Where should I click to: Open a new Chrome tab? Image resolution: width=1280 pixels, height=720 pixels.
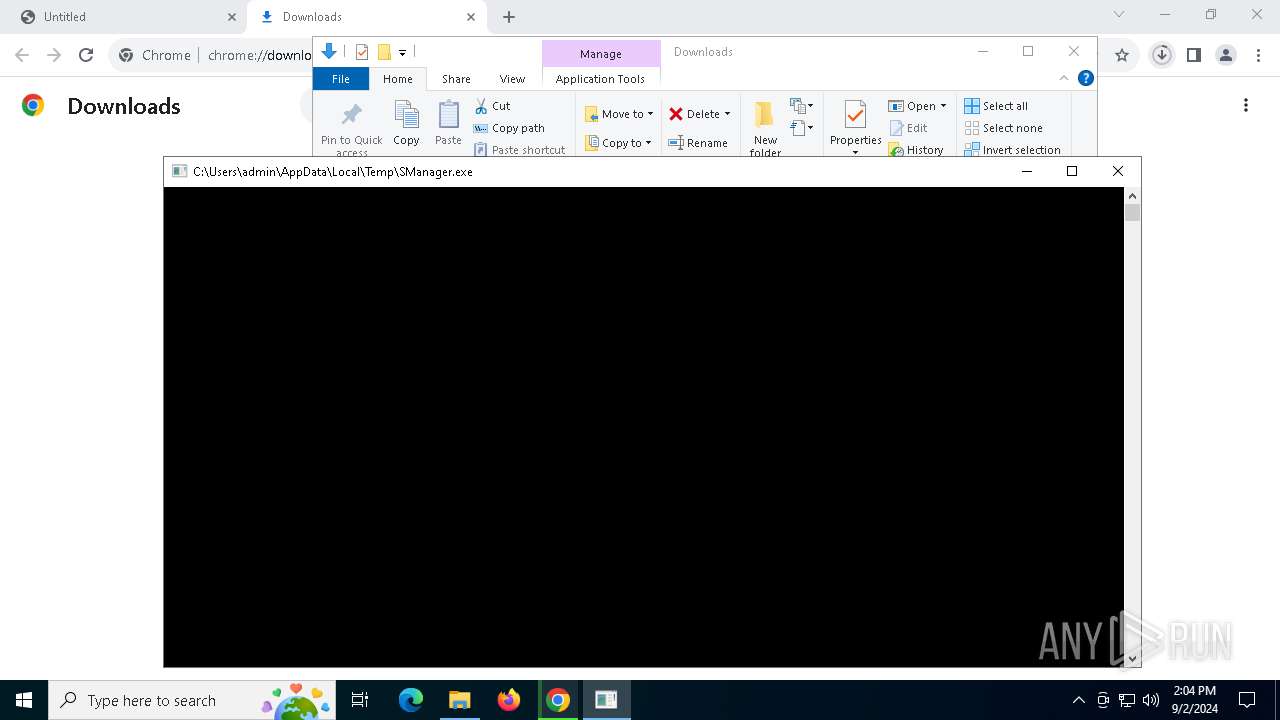tap(509, 17)
